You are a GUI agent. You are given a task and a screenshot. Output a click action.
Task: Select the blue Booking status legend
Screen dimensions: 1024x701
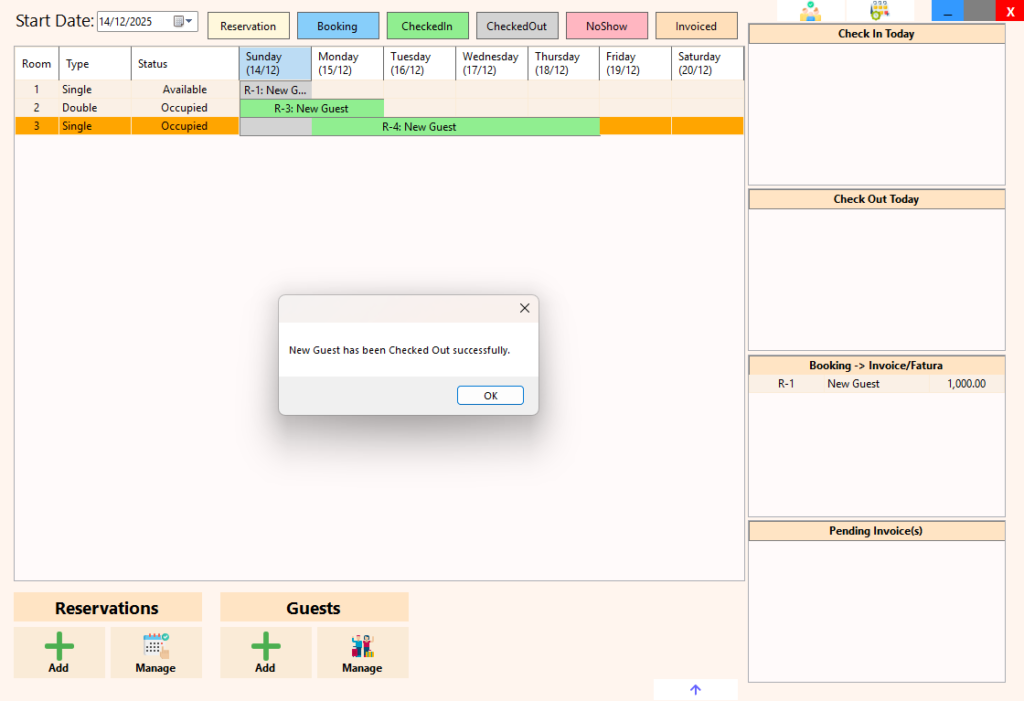coord(337,26)
